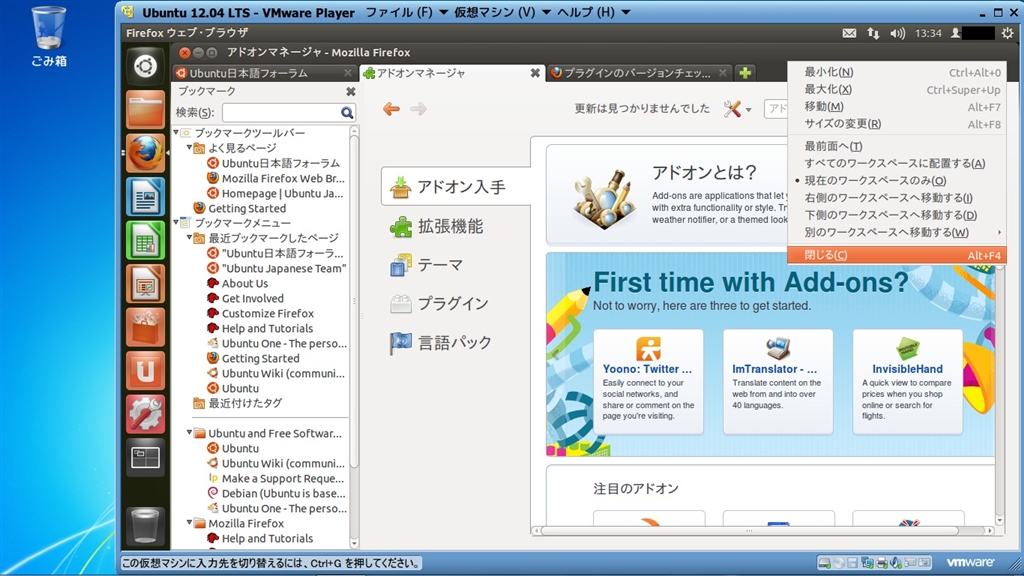Close the ブックマーク sidebar panel
Image resolution: width=1024 pixels, height=576 pixels.
coord(351,91)
